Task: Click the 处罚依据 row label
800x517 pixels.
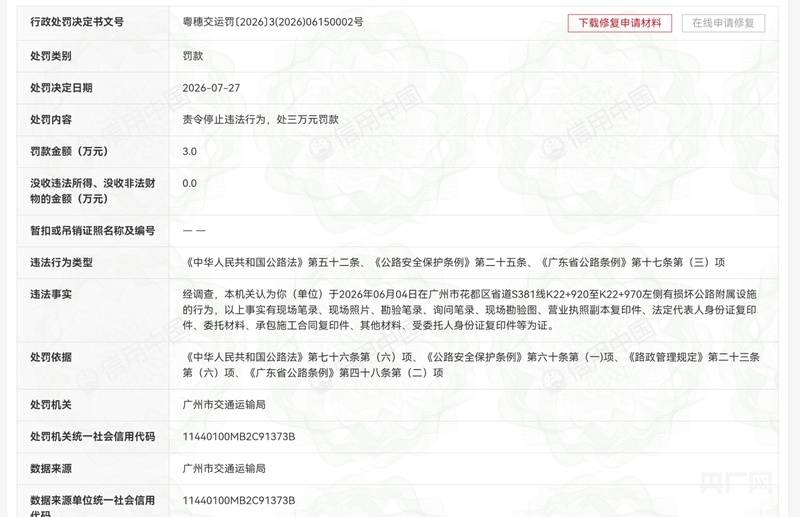Action: (51, 357)
